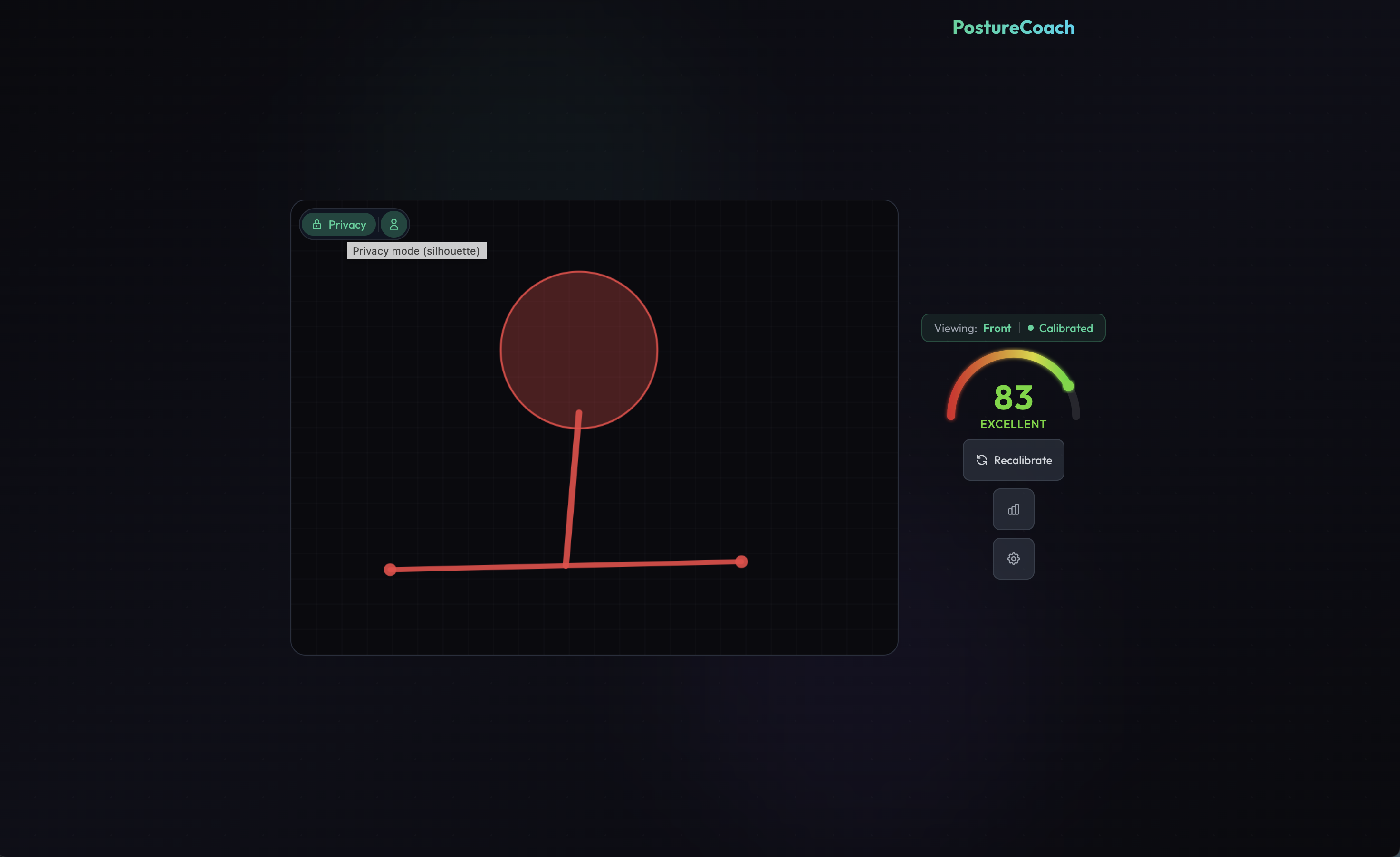Click the score gauge showing 83
The width and height of the screenshot is (1400, 857).
(1013, 399)
